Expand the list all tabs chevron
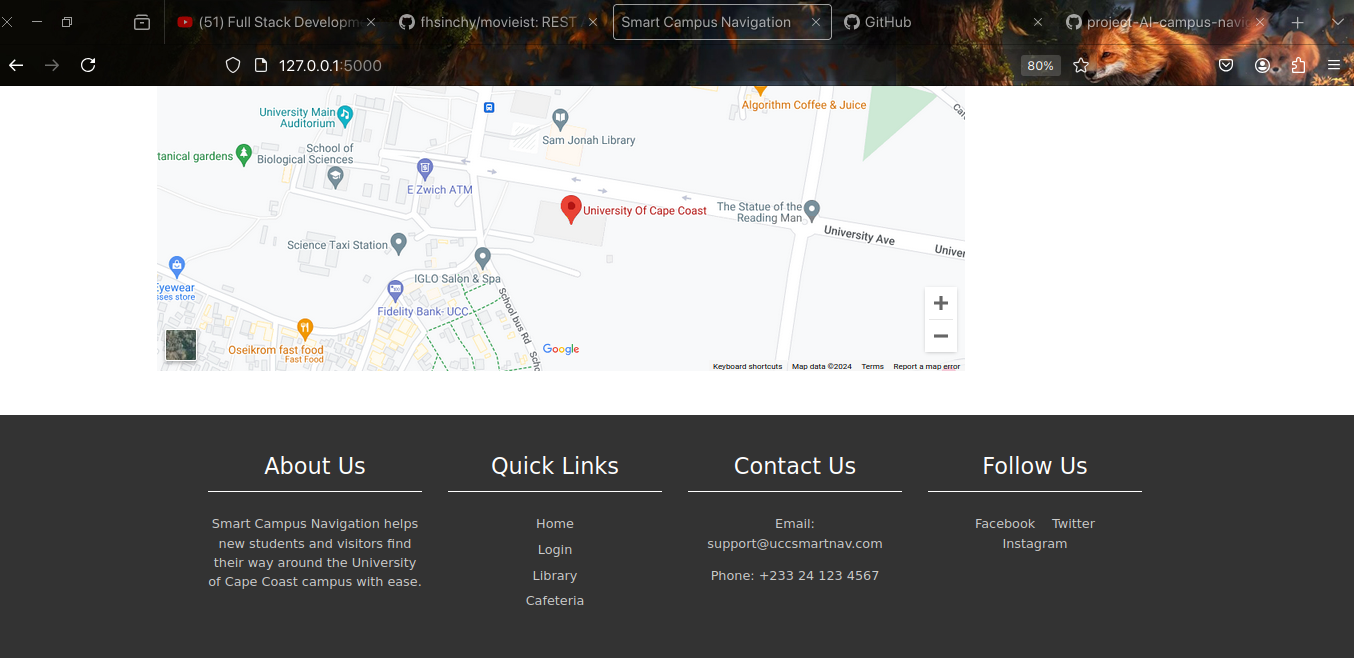Viewport: 1354px width, 658px height. tap(1337, 22)
